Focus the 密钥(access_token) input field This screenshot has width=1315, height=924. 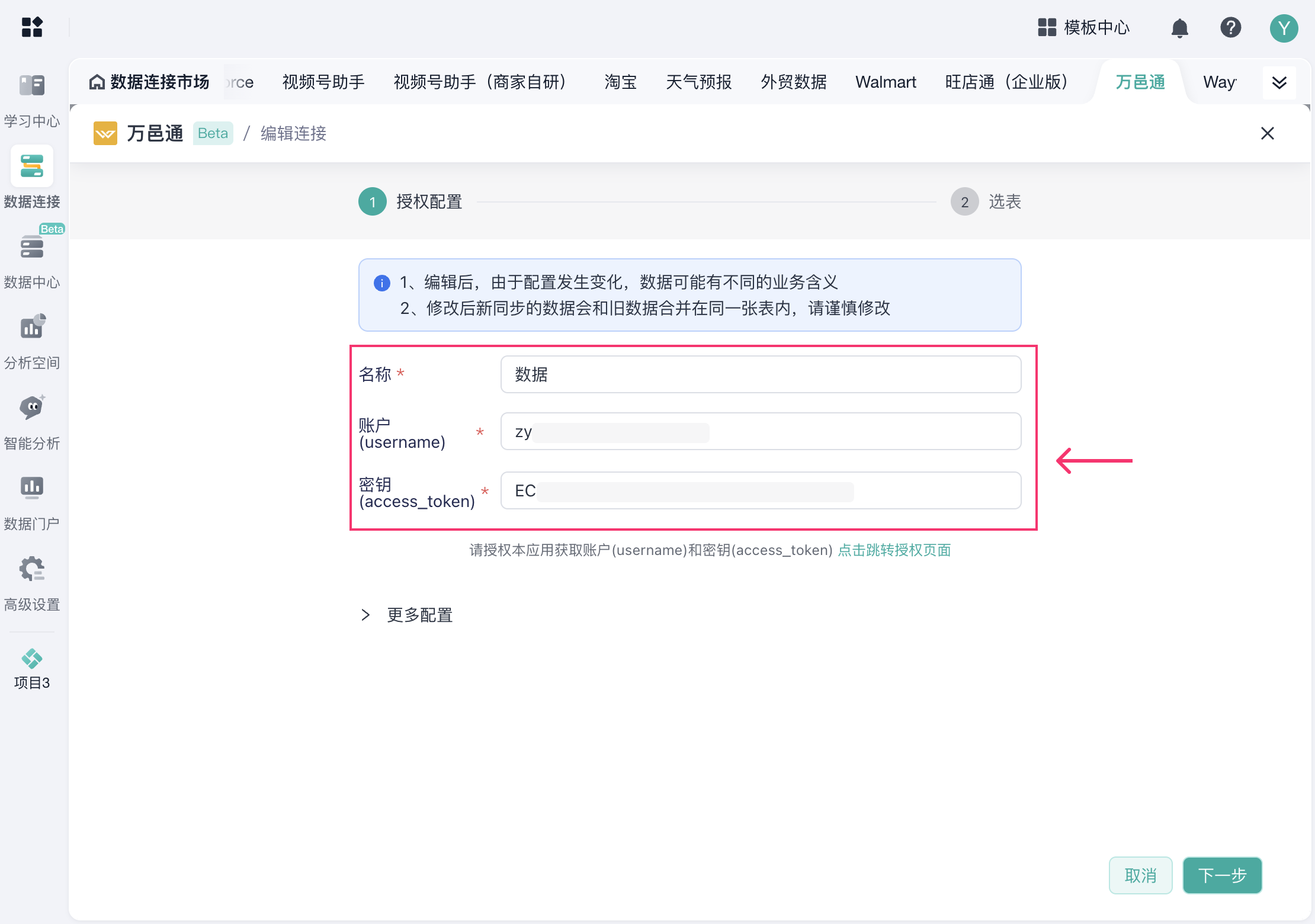click(x=761, y=490)
